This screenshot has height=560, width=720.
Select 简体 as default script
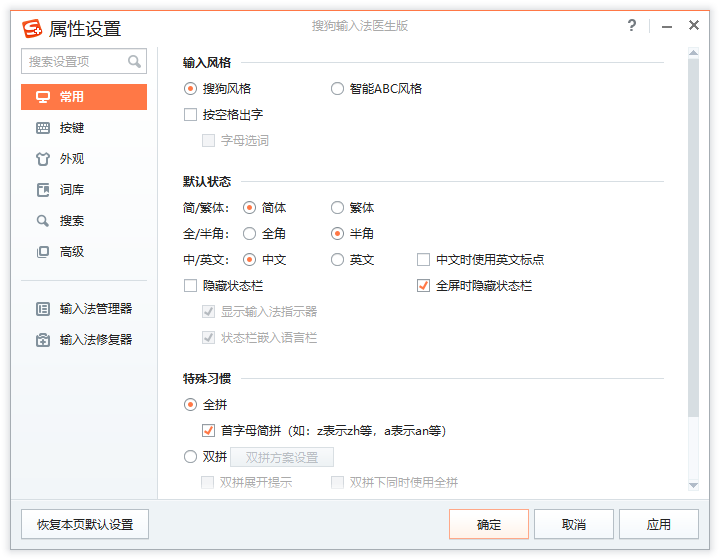(249, 208)
